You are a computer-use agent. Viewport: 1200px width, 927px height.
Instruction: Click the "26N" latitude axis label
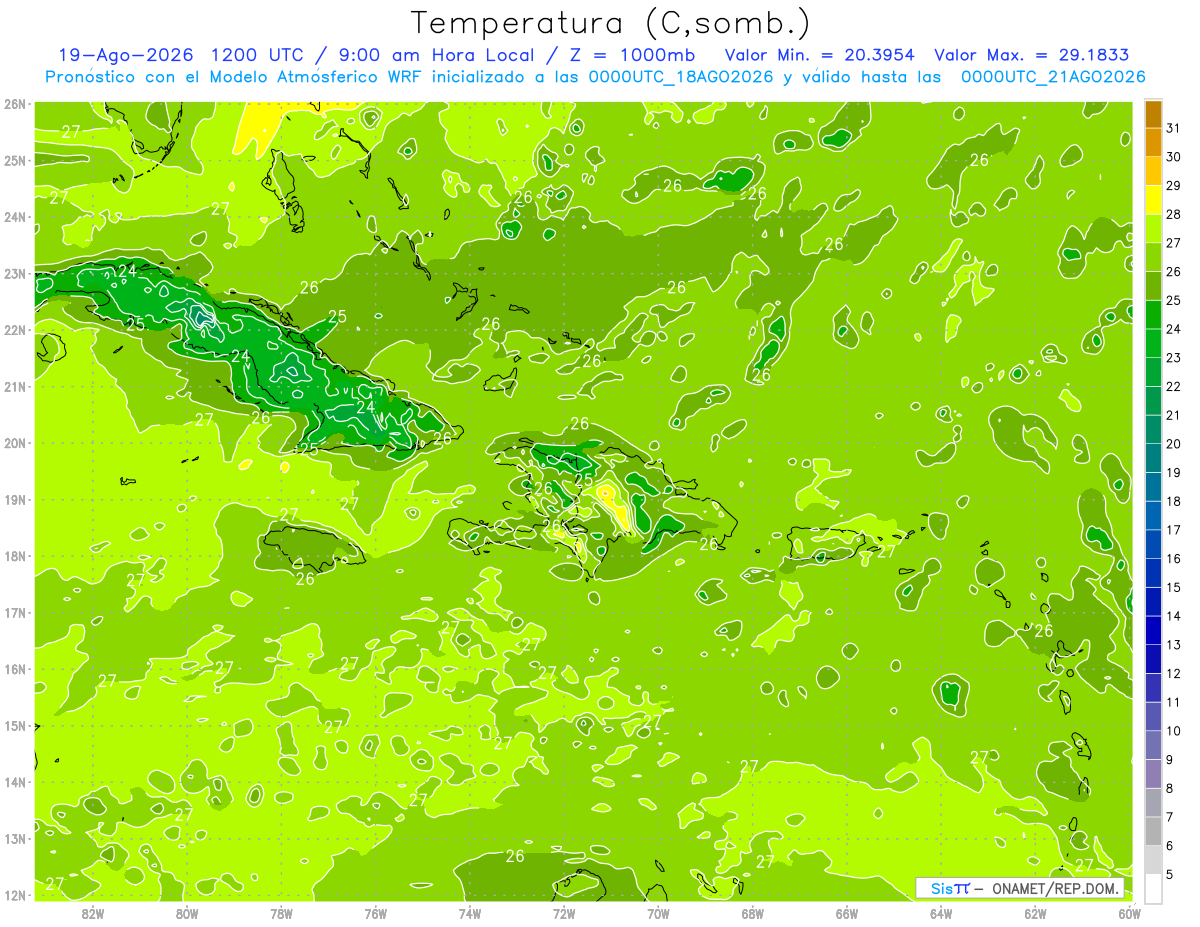point(15,104)
